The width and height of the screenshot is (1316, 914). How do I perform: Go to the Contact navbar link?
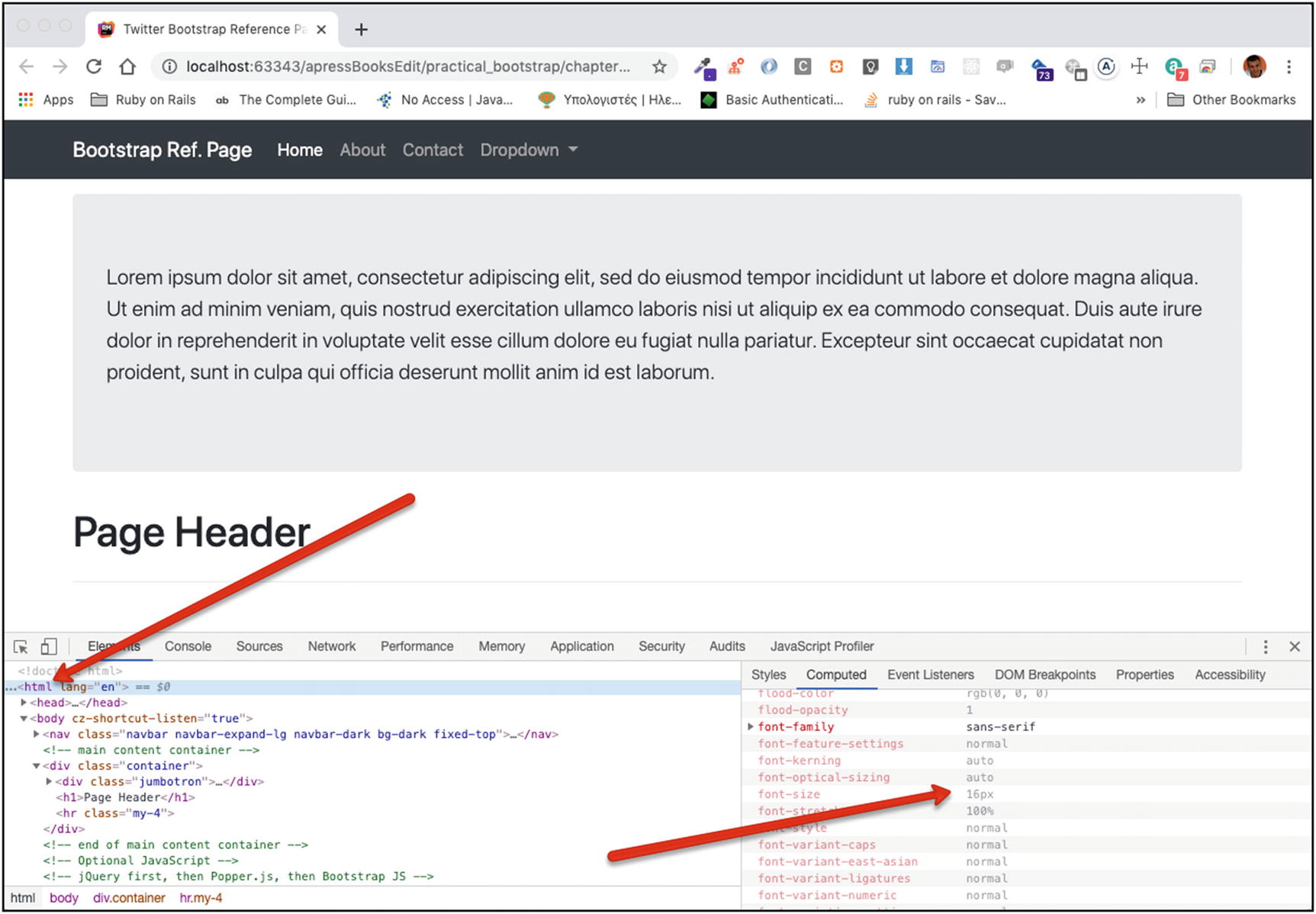click(433, 150)
